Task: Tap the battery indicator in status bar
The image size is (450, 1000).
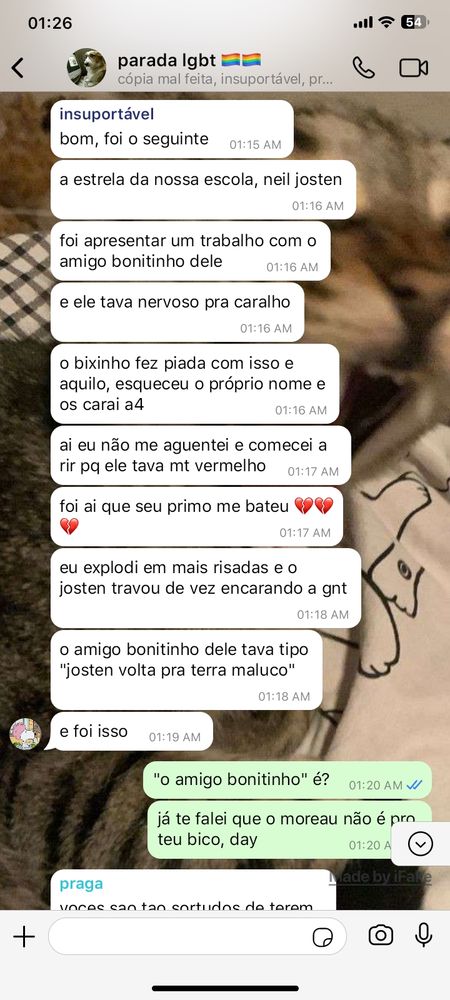Action: (414, 22)
